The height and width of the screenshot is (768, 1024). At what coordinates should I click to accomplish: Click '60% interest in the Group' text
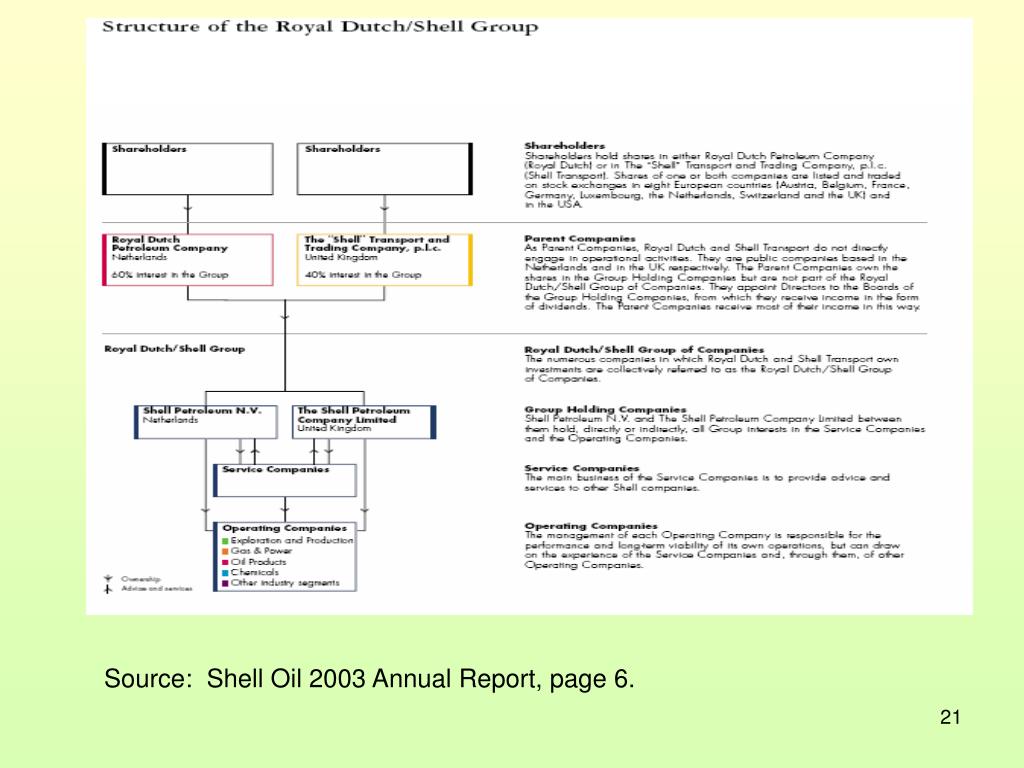170,275
